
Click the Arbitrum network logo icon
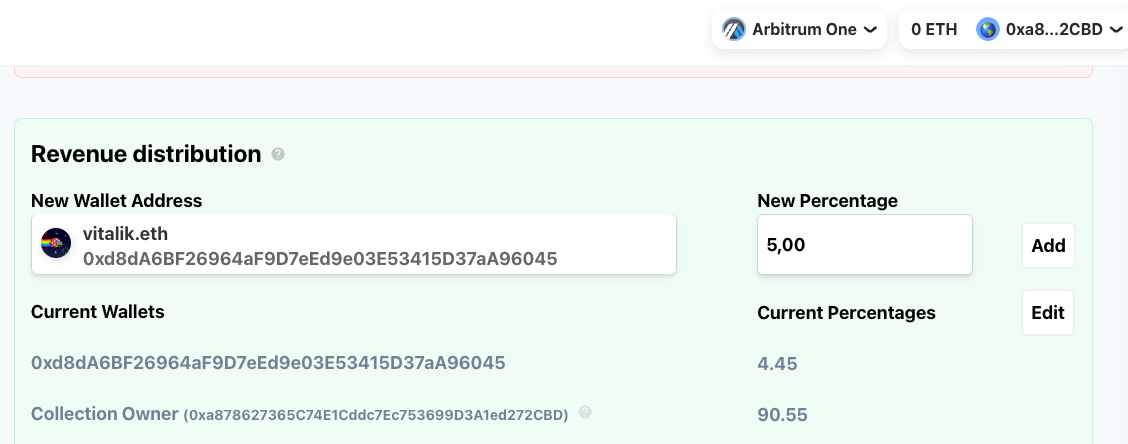(734, 29)
